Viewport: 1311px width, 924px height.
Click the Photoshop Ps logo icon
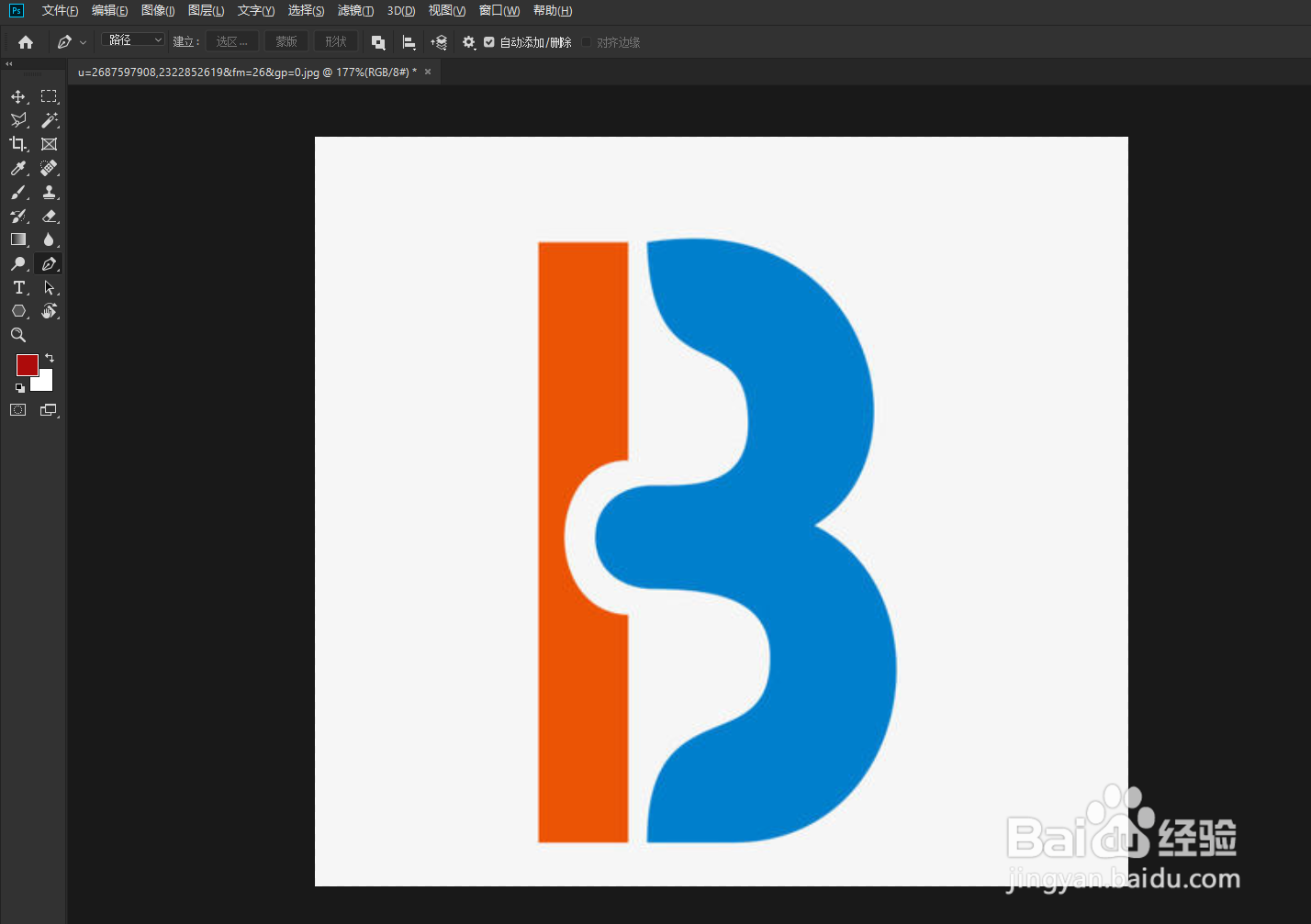click(16, 11)
